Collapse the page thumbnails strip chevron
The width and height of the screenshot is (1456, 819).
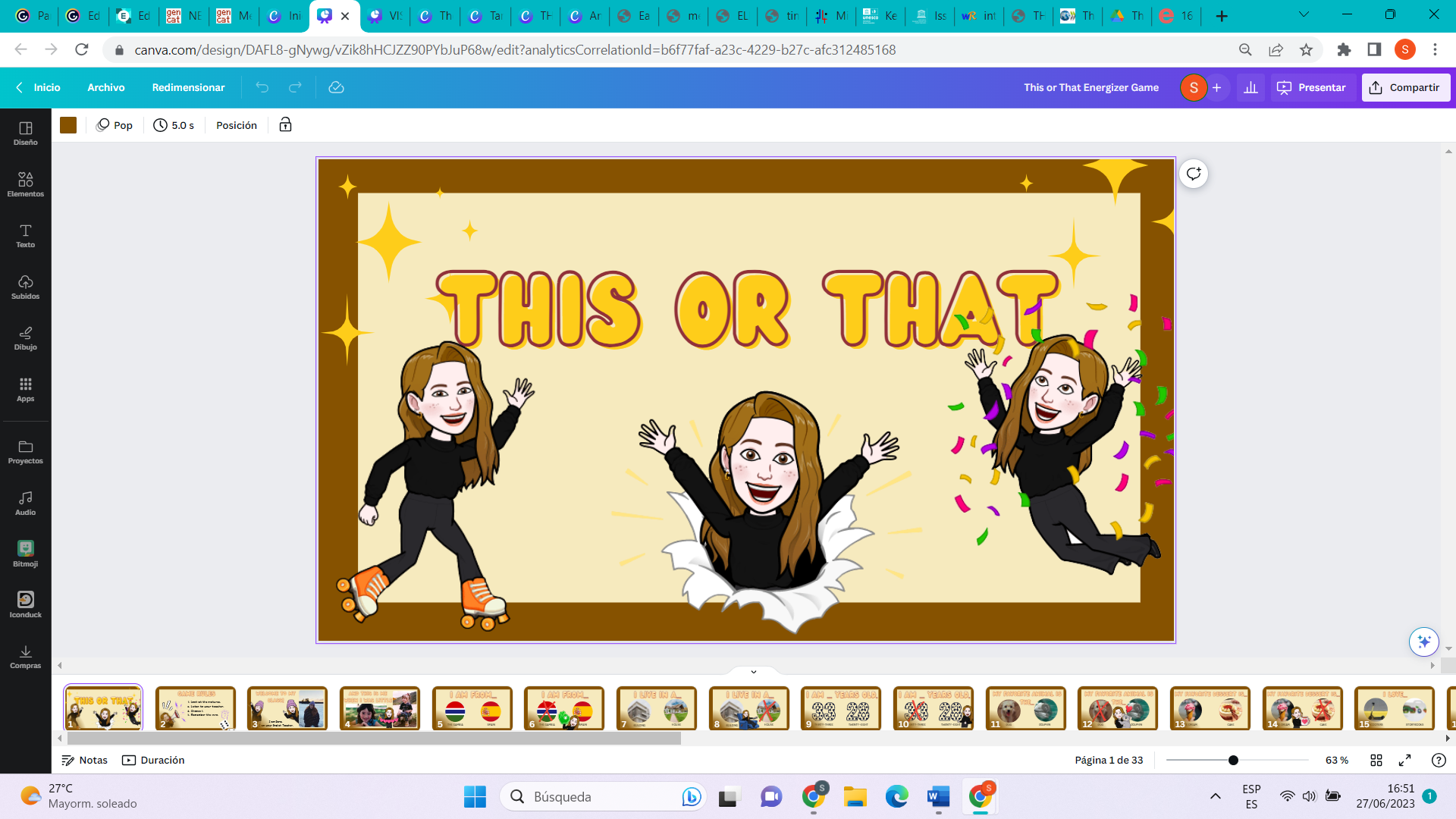pyautogui.click(x=753, y=671)
